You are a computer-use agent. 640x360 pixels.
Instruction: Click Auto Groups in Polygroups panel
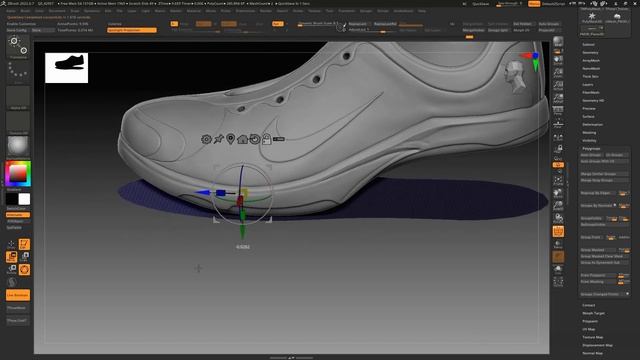coord(591,155)
